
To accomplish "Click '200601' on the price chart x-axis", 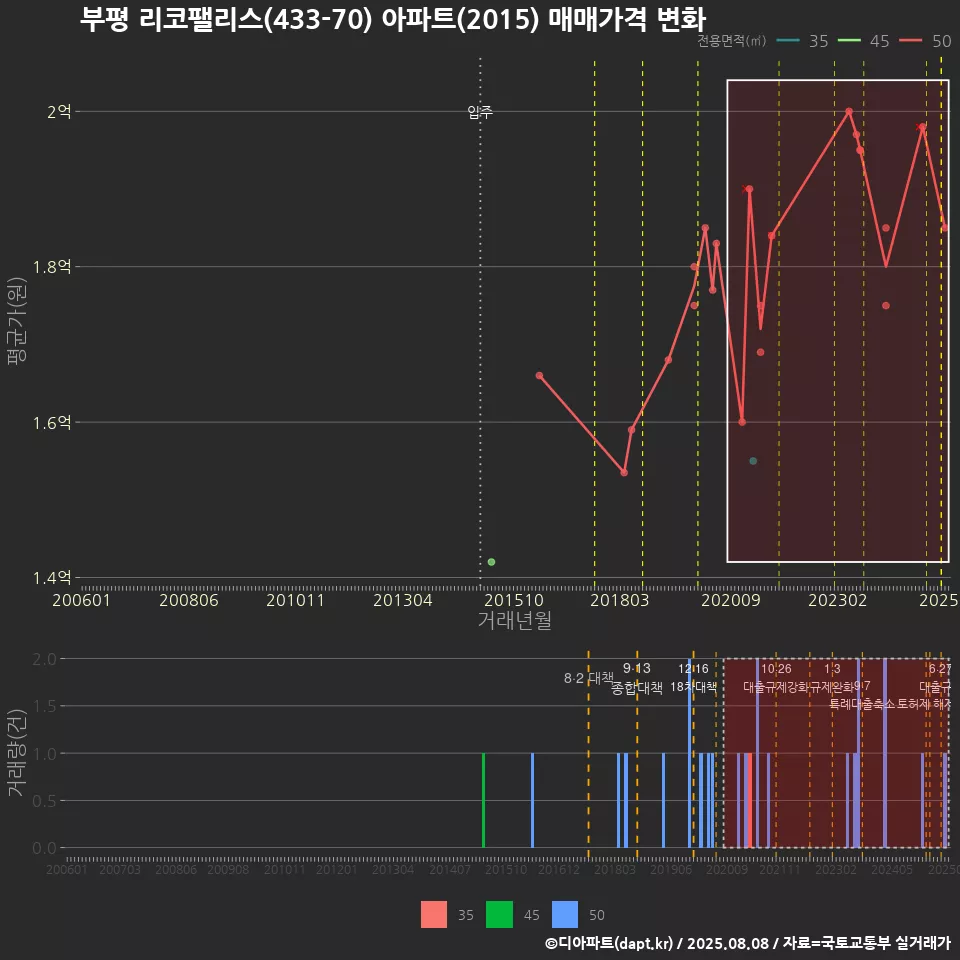I will pos(81,600).
